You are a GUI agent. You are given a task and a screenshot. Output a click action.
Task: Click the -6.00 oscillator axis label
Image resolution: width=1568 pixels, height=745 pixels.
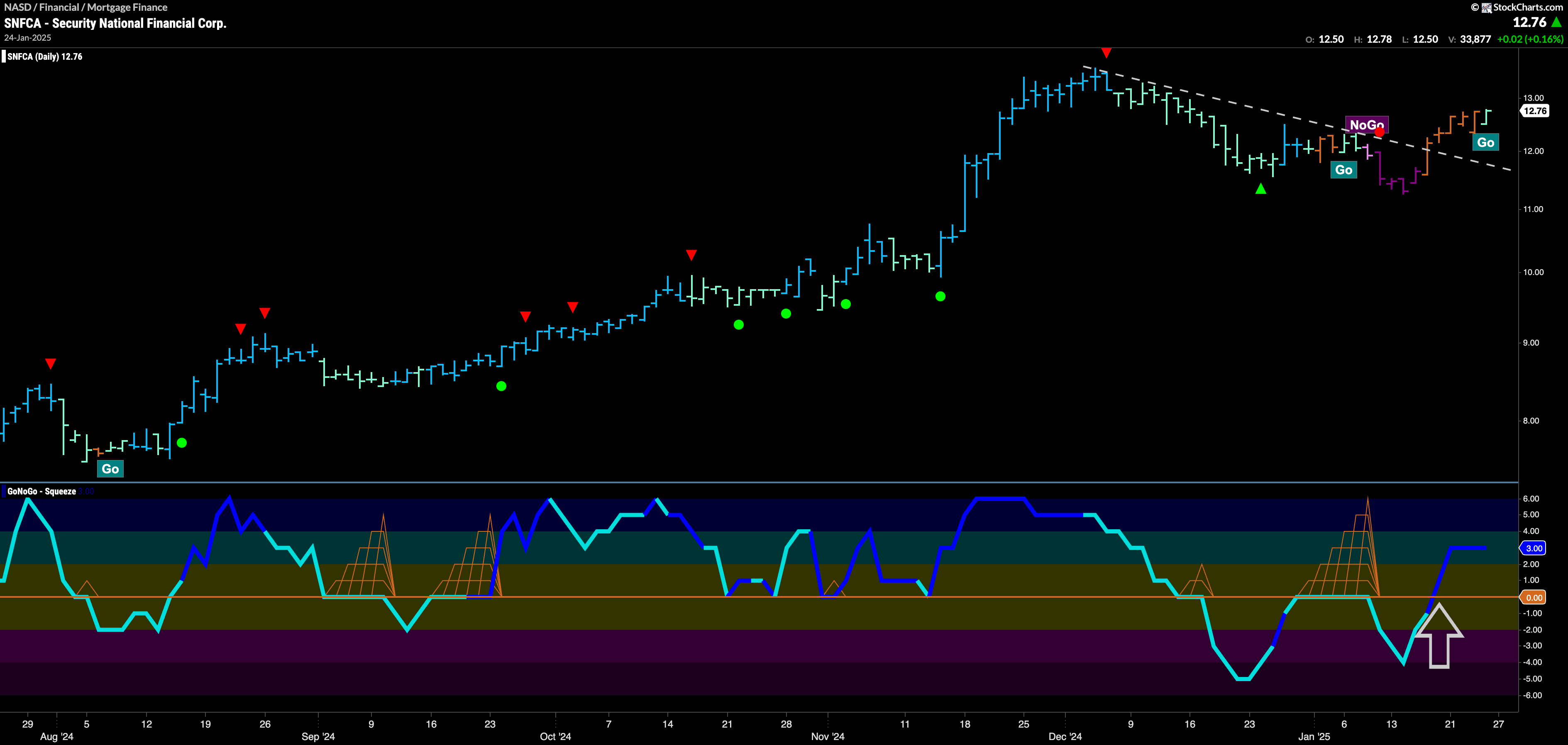tap(1531, 695)
